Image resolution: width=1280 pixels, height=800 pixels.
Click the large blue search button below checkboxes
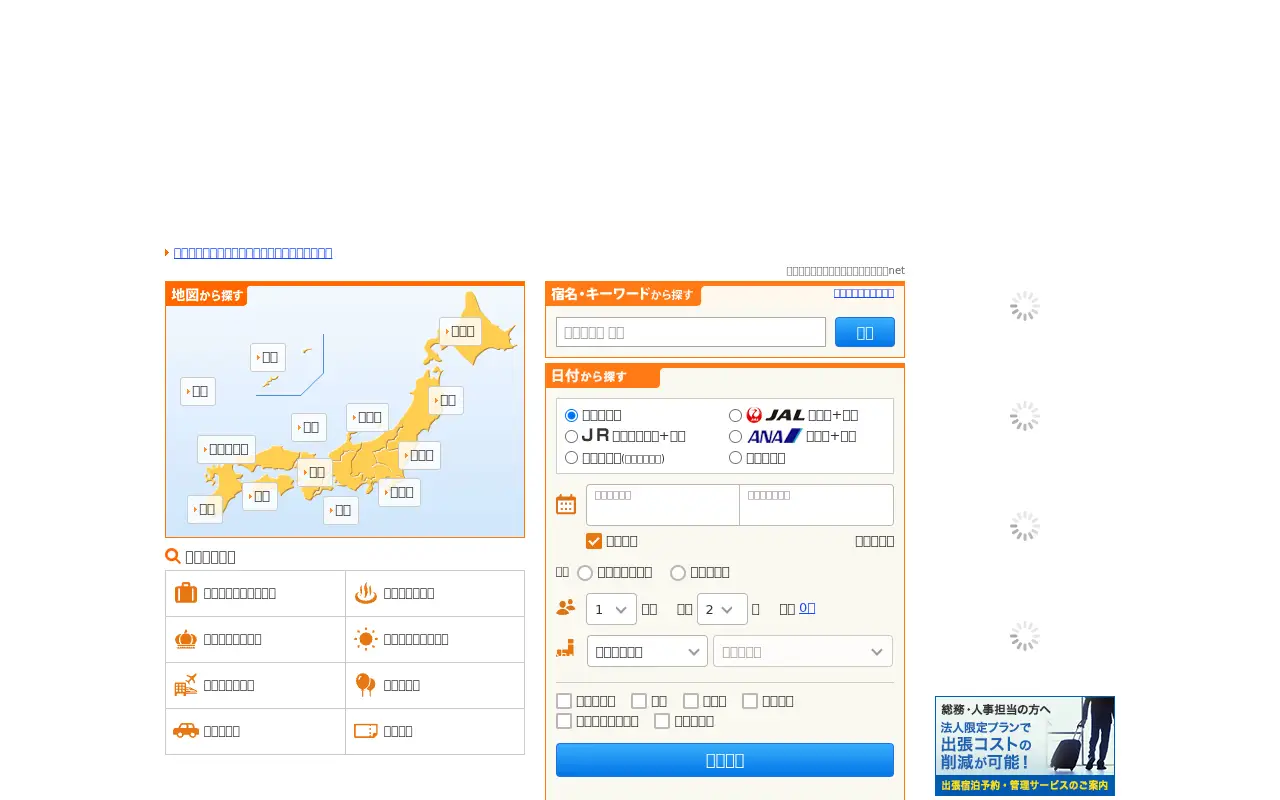pos(725,760)
